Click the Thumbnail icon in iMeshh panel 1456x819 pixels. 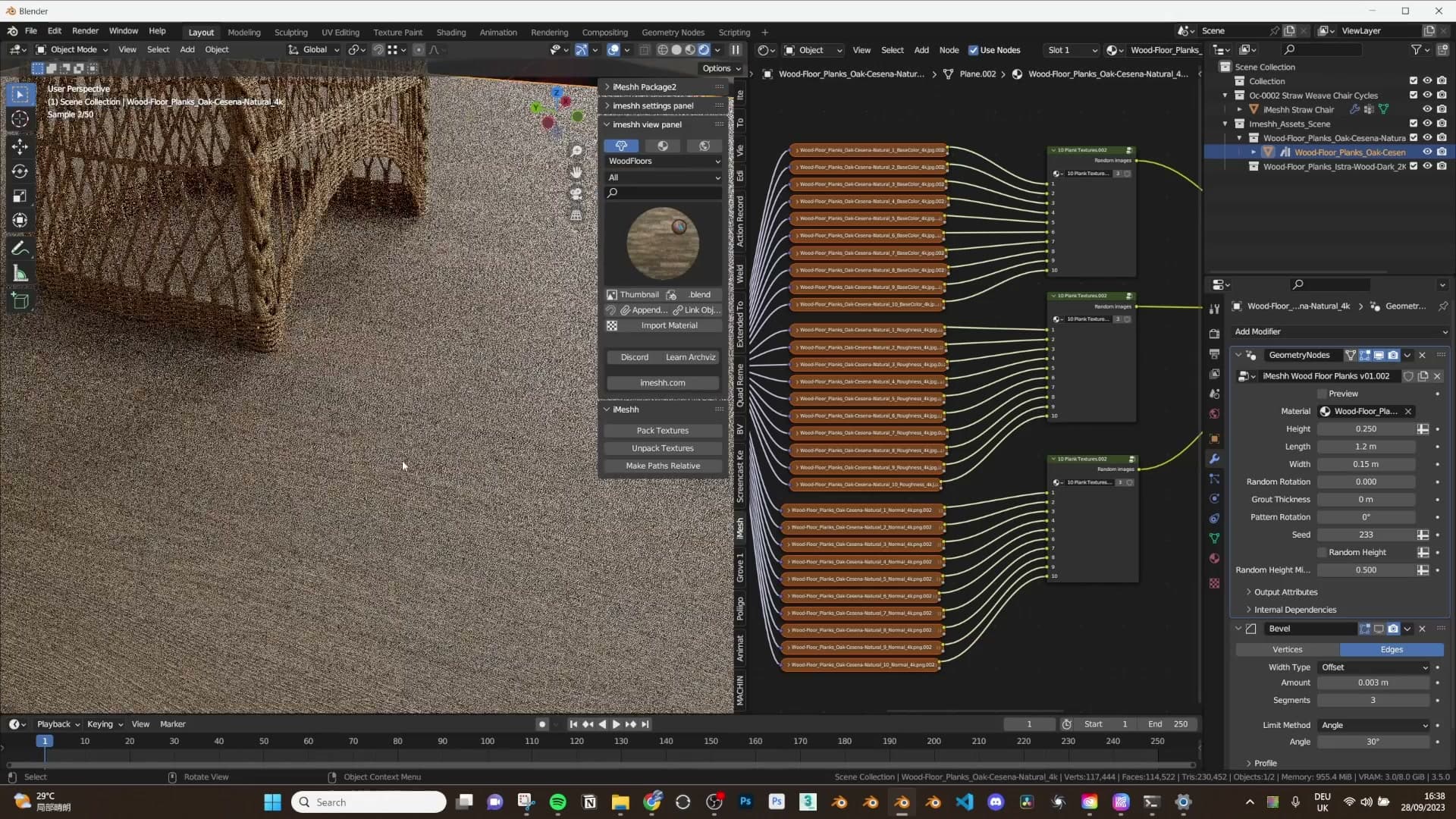[x=612, y=295]
